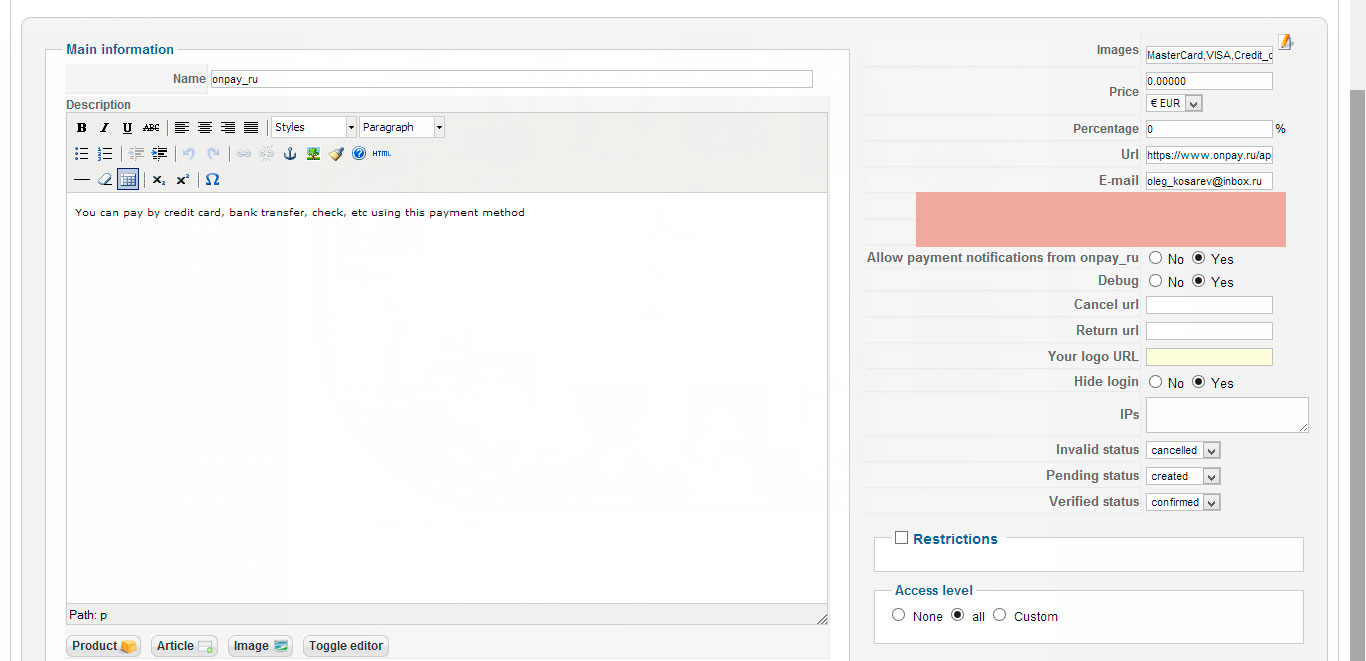Select Custom access level
The height and width of the screenshot is (661, 1366).
coord(999,615)
